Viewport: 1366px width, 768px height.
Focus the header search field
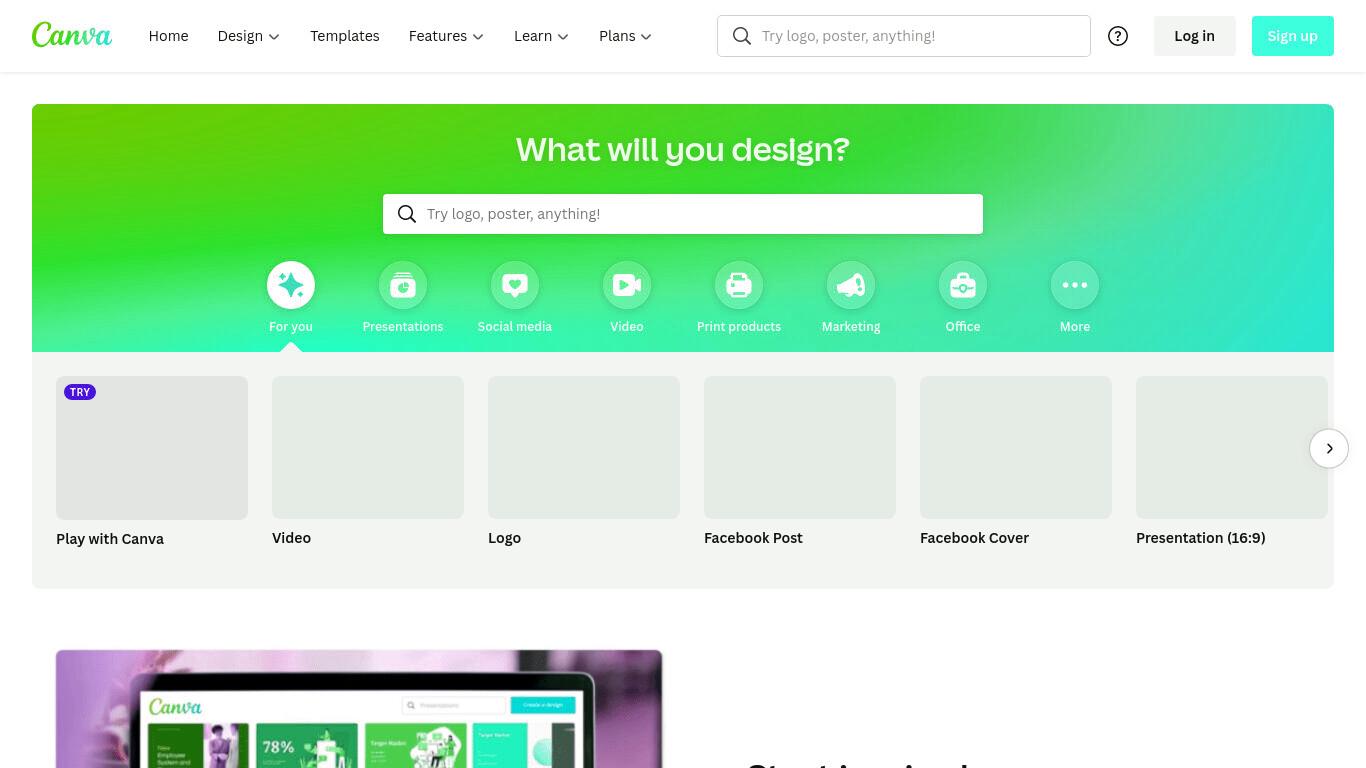tap(903, 36)
